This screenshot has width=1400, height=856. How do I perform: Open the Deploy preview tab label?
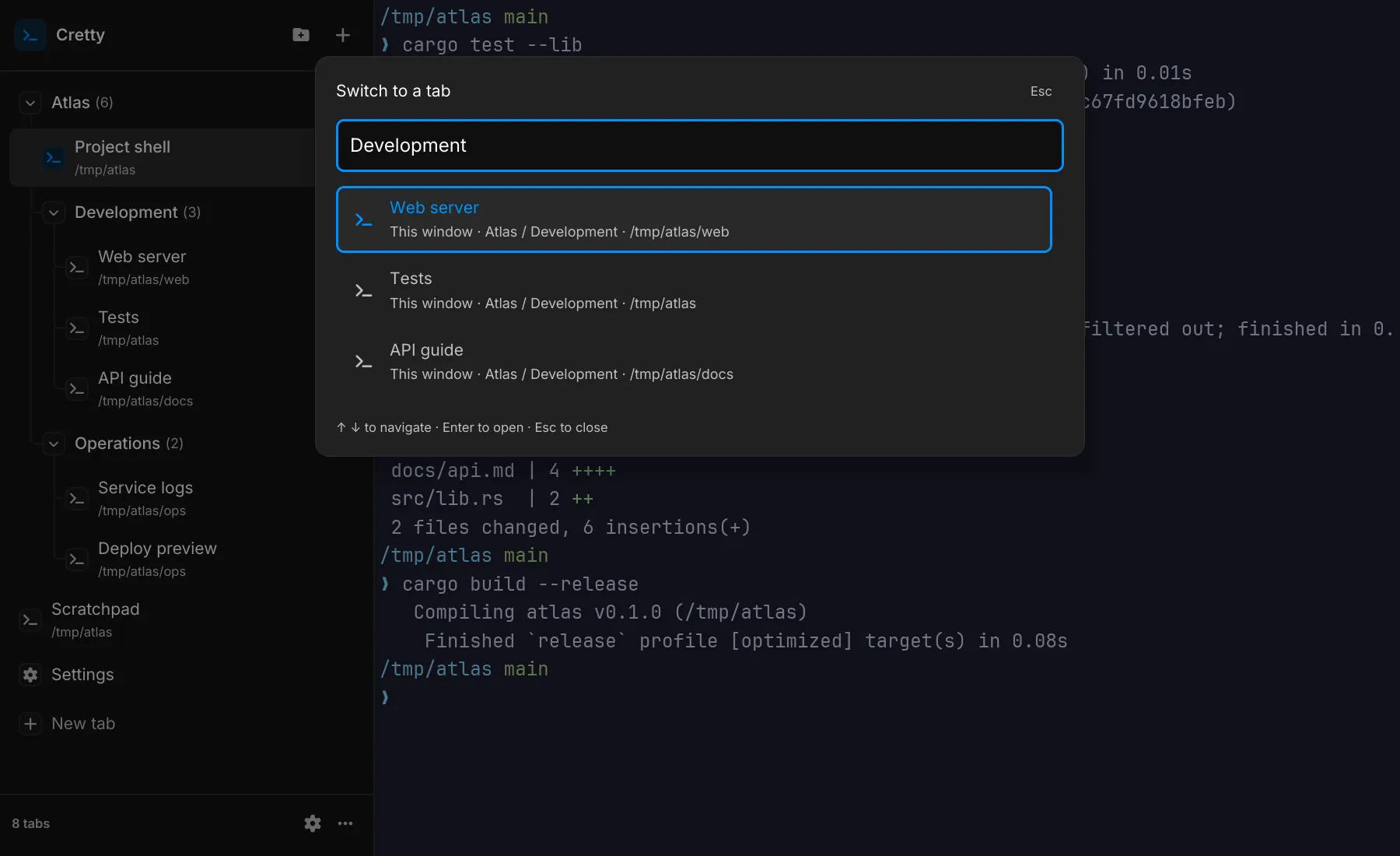(x=157, y=549)
